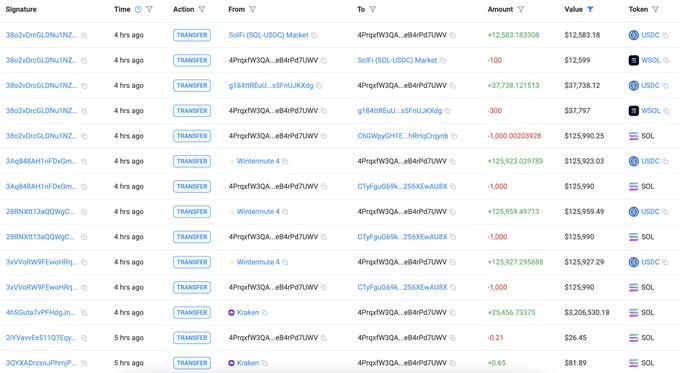Click the To column filter icon
Viewport: 680px width, 373px height.
click(373, 9)
